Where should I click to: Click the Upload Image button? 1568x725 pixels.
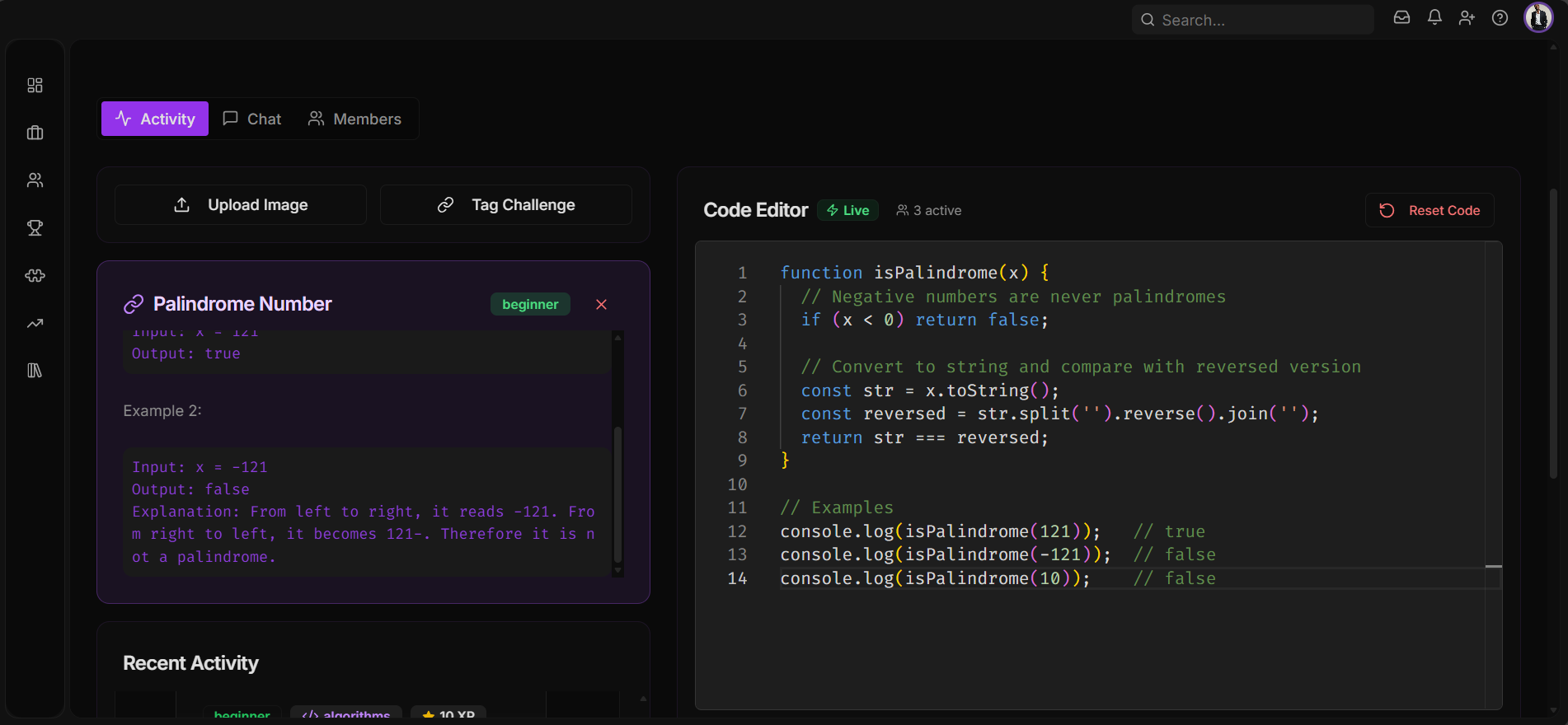(241, 205)
